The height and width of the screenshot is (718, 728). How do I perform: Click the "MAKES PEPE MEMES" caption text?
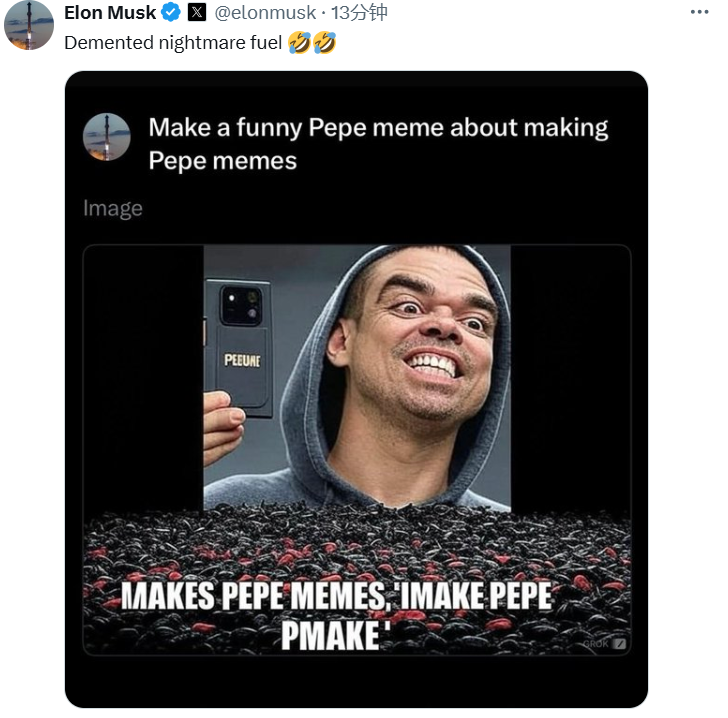click(x=252, y=596)
